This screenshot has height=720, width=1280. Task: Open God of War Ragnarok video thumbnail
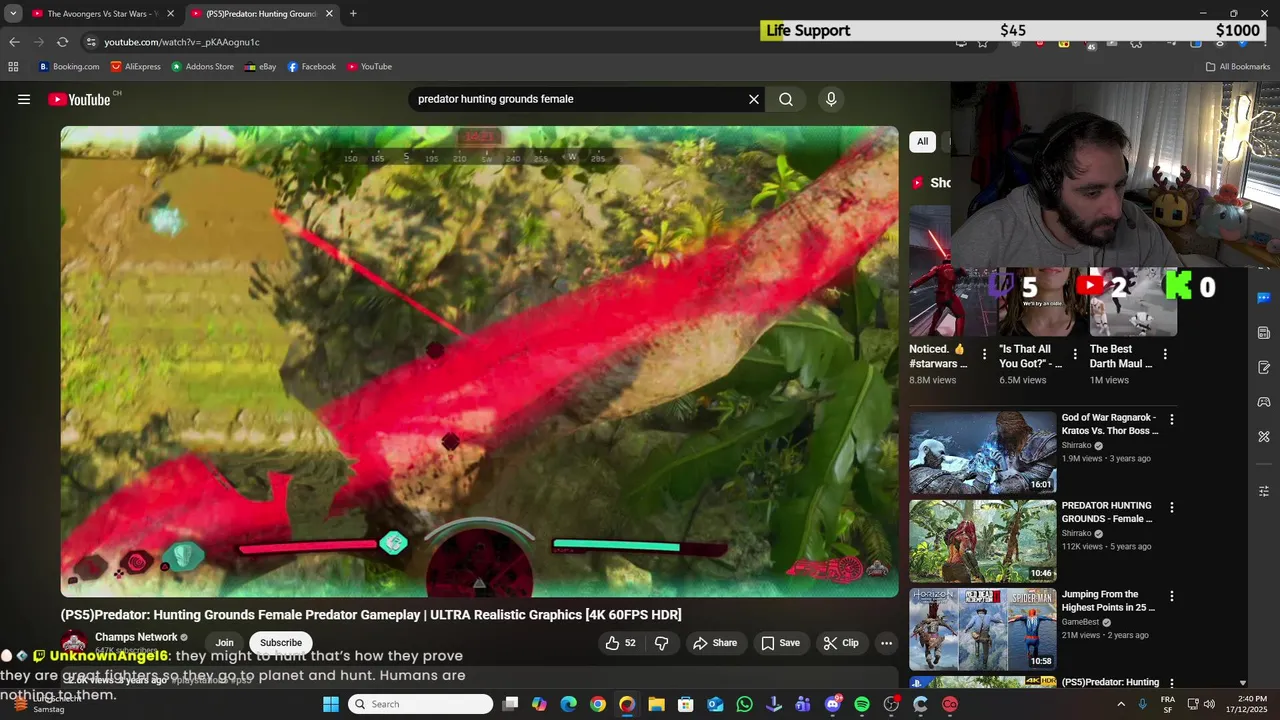(982, 453)
